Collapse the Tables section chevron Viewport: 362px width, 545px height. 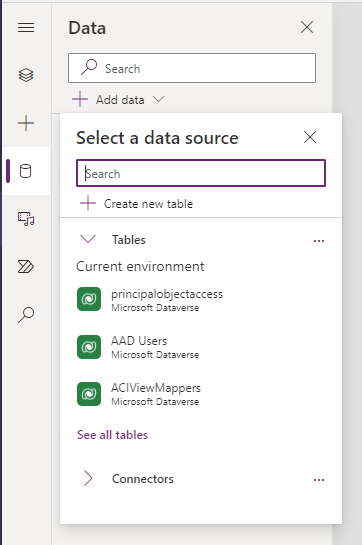point(88,239)
